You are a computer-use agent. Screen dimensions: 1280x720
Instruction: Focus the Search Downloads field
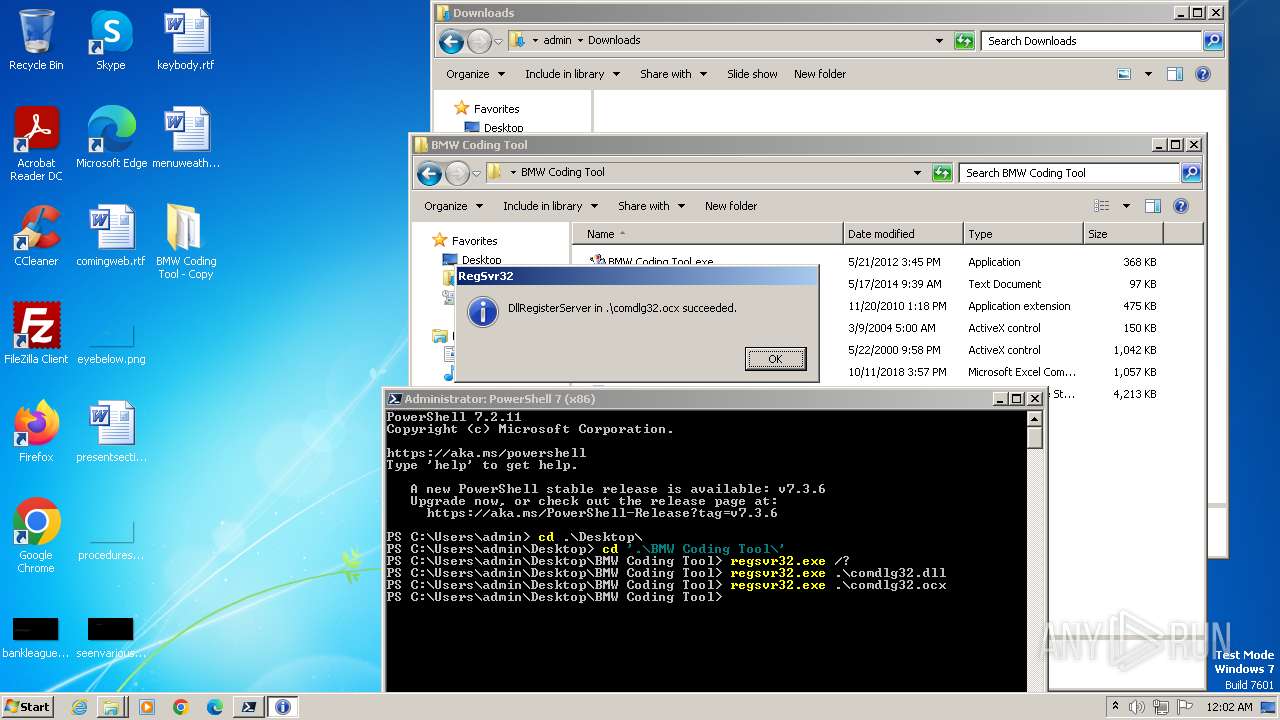click(1090, 41)
